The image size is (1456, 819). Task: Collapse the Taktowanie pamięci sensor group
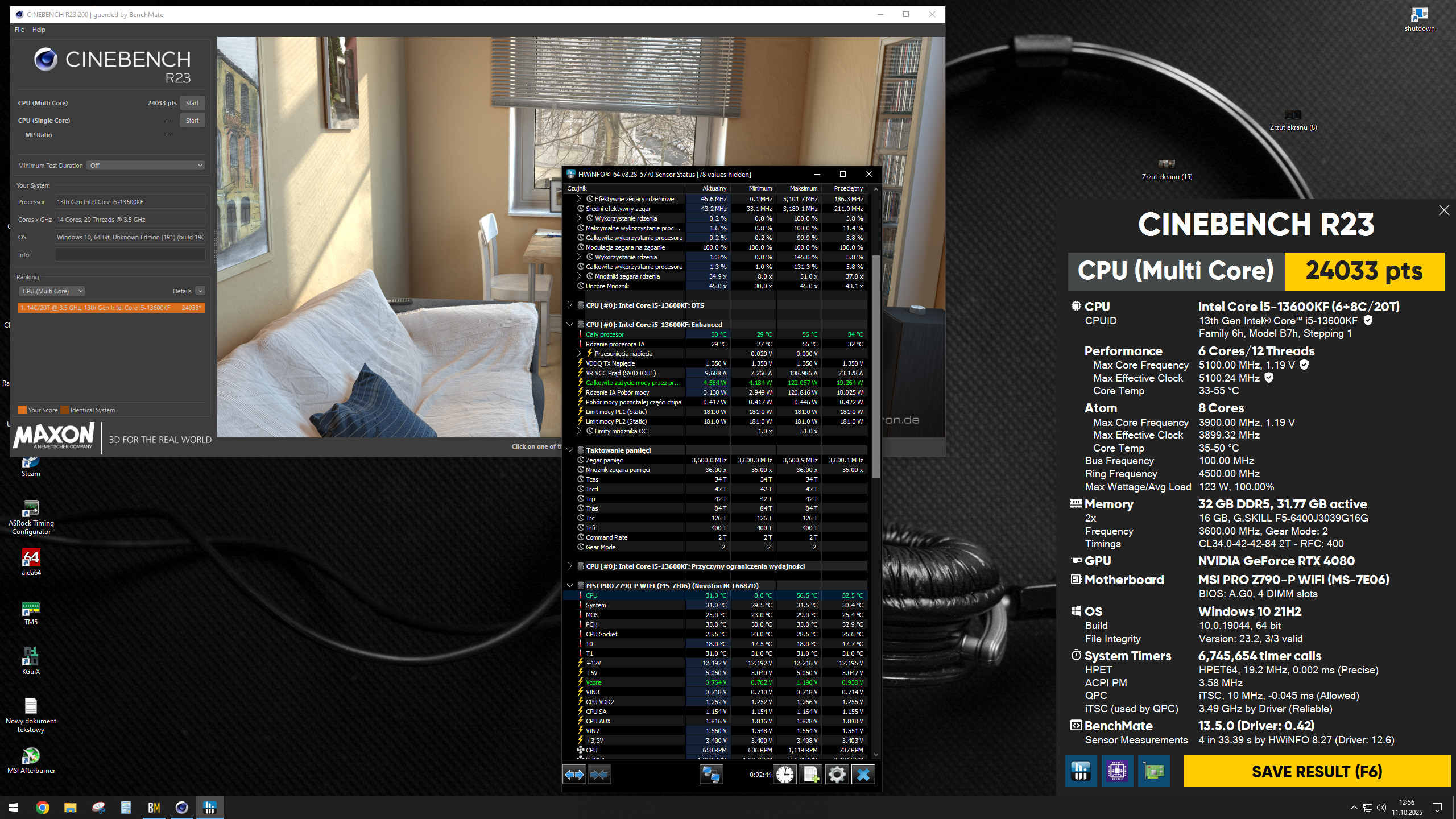point(570,450)
